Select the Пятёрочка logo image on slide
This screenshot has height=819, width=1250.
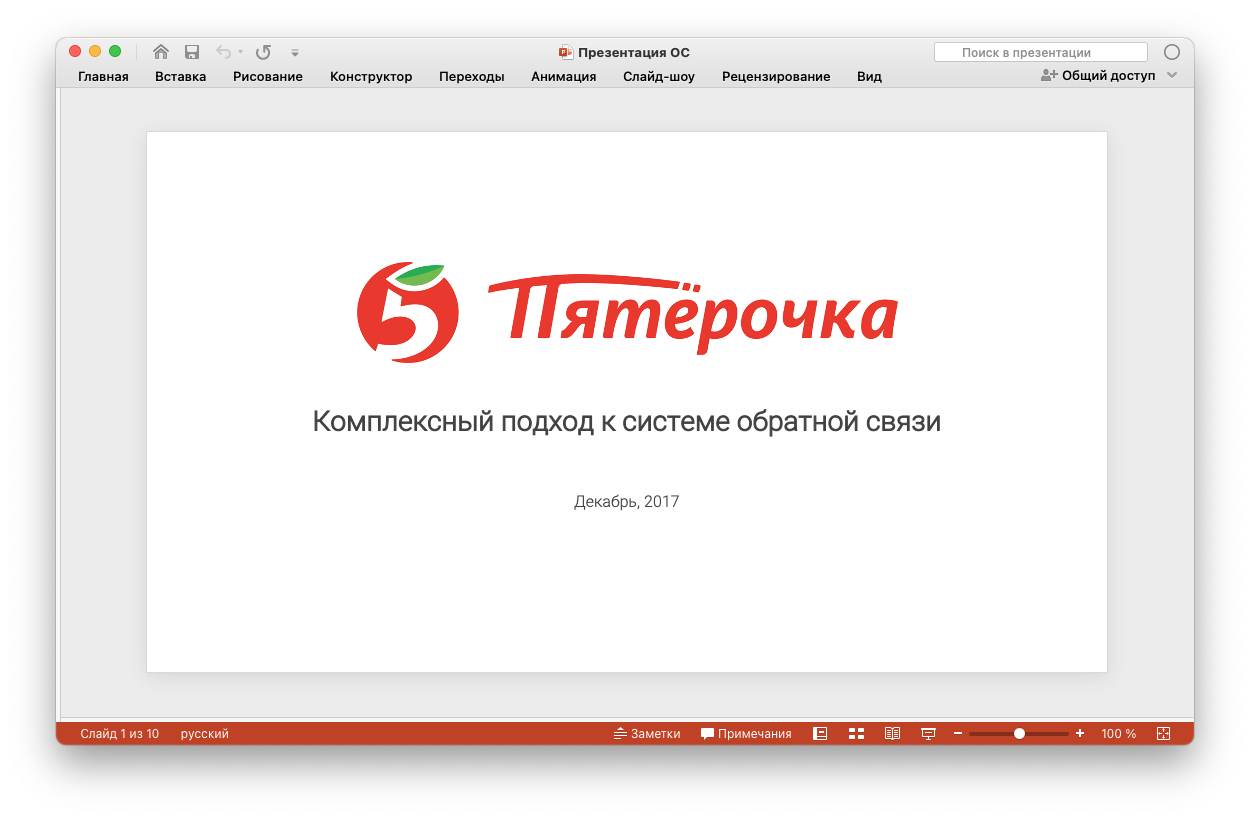627,312
